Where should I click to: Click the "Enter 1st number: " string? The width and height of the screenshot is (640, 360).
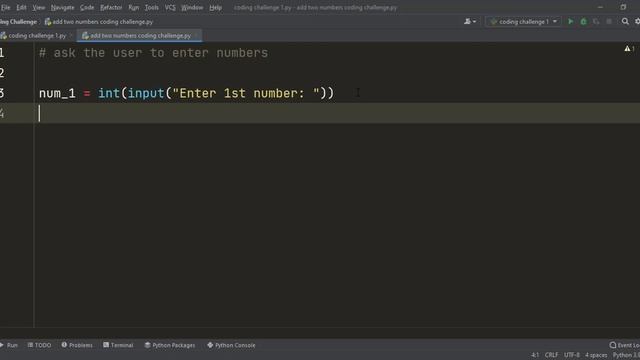[x=246, y=93]
